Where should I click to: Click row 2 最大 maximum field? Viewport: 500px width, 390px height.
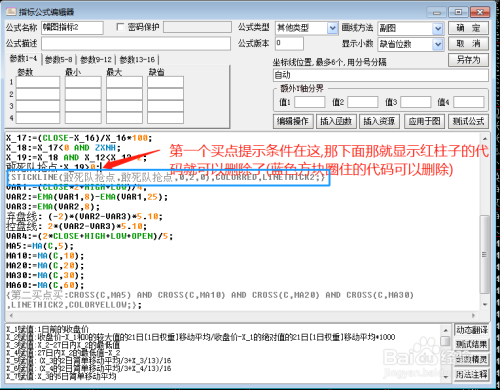tap(124, 94)
